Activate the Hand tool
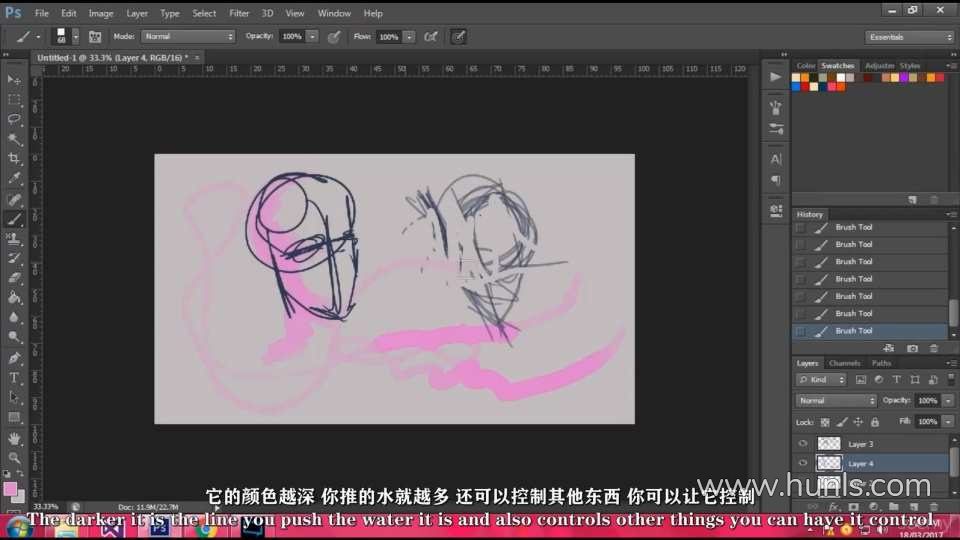 click(15, 438)
